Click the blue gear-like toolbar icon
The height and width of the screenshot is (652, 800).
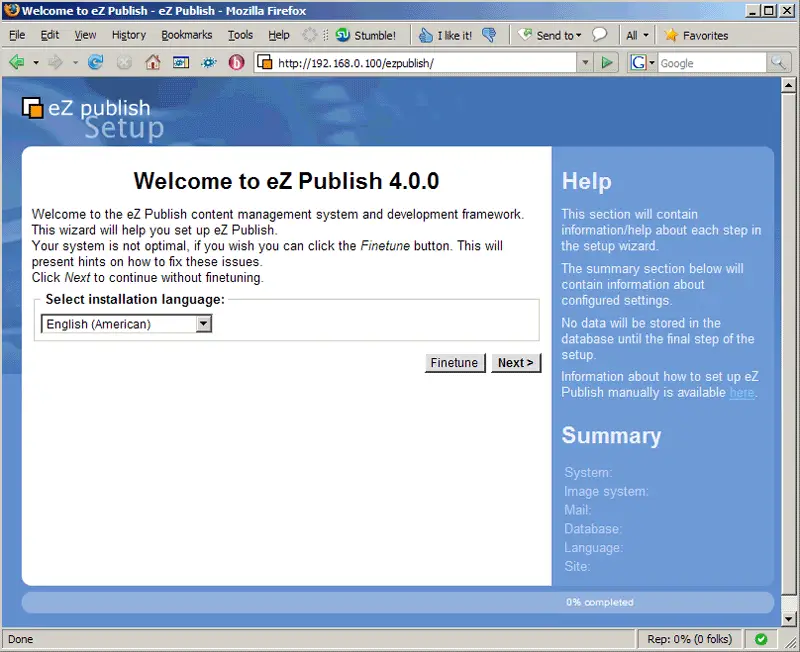[x=208, y=63]
